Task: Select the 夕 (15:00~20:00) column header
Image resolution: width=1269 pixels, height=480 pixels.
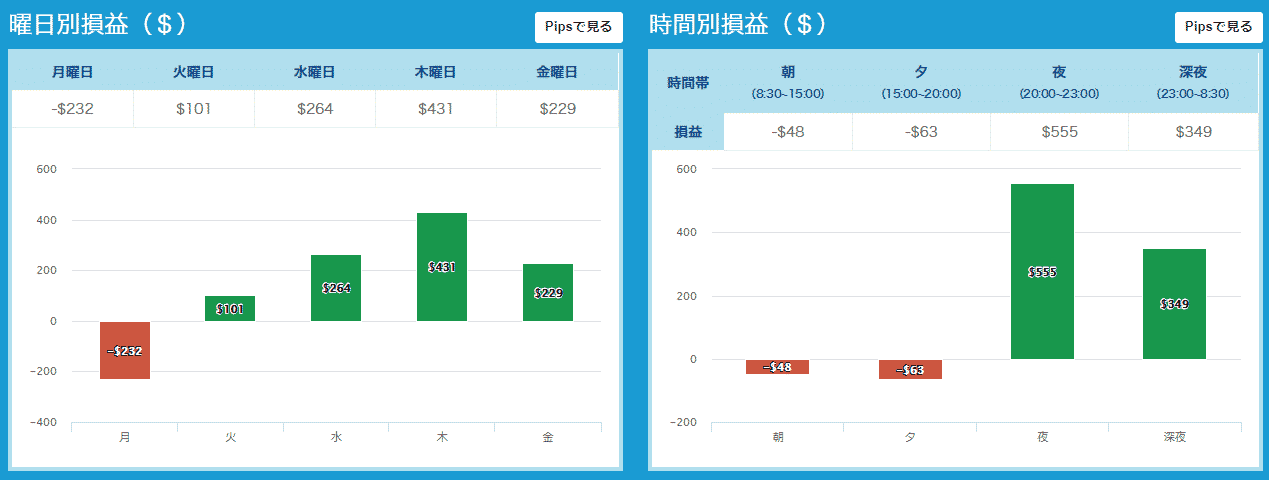Action: (921, 83)
